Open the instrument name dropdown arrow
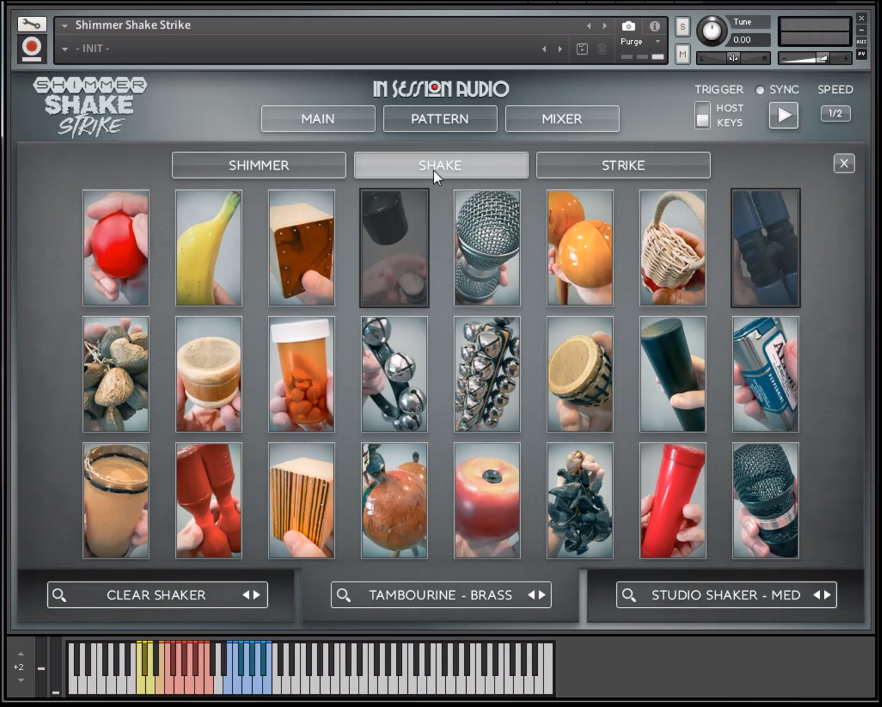This screenshot has height=707, width=882. point(65,26)
